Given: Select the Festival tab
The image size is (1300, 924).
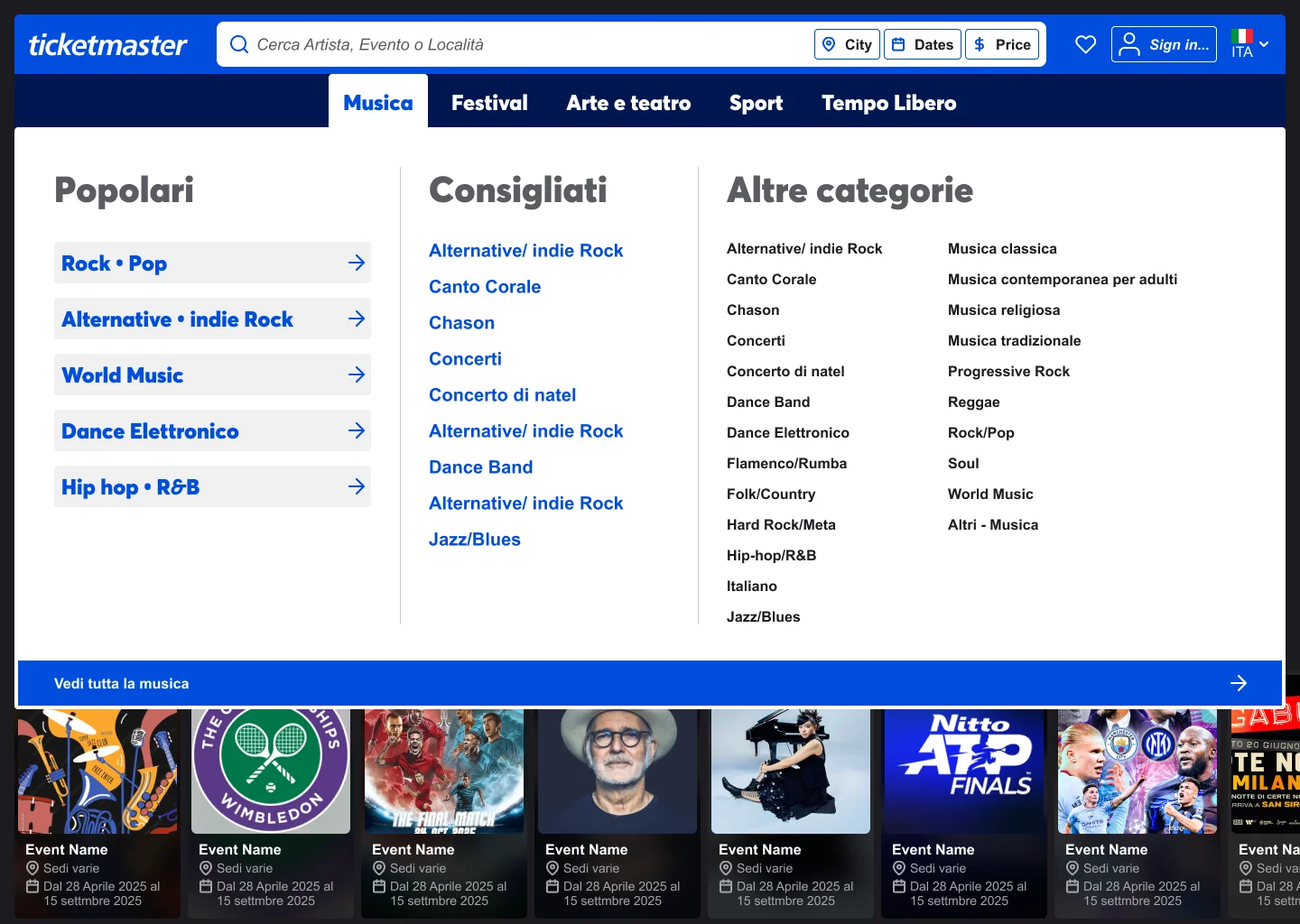Looking at the screenshot, I should [489, 102].
